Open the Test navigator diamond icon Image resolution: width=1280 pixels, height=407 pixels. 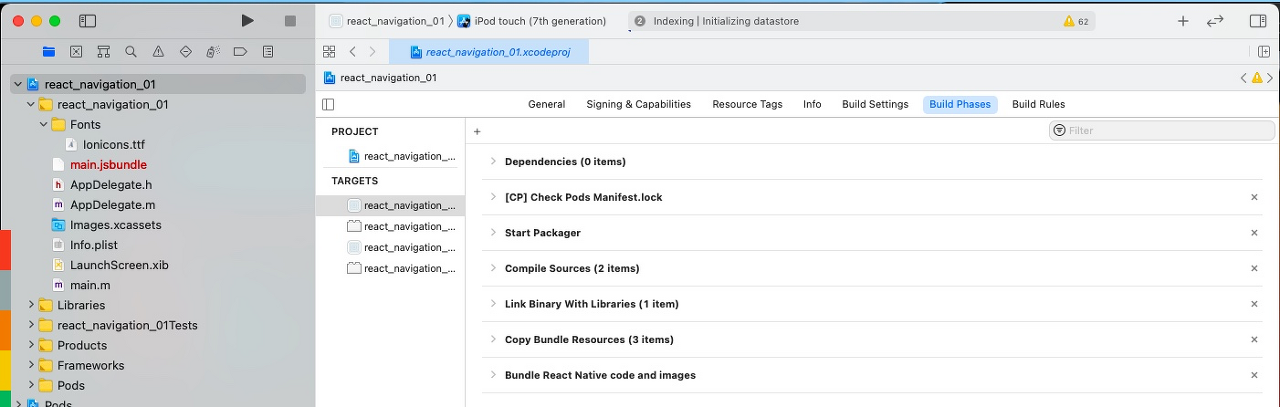185,51
